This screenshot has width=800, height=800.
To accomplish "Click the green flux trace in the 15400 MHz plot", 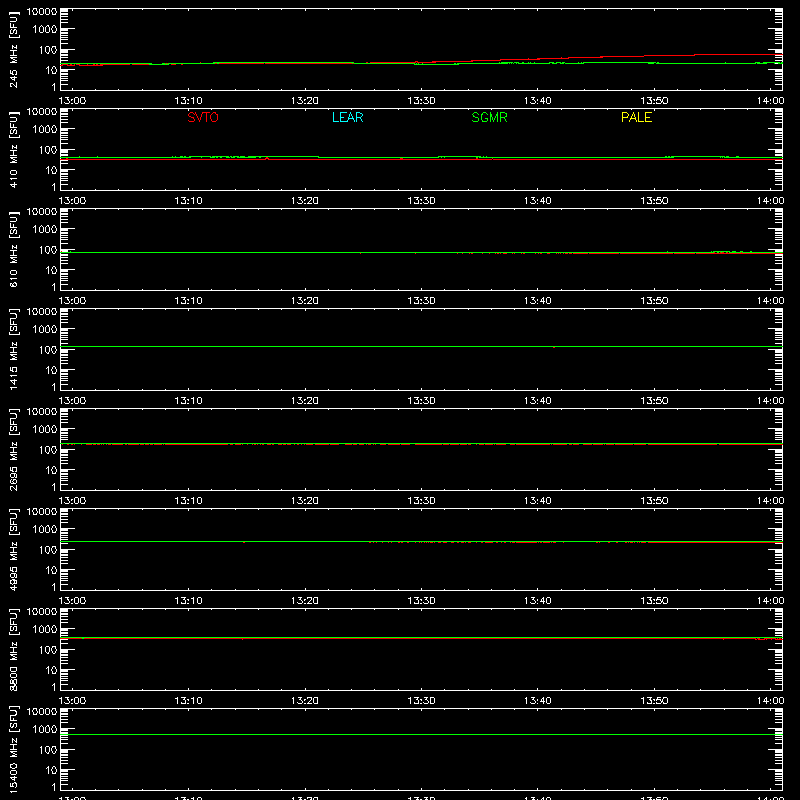I will tap(421, 735).
